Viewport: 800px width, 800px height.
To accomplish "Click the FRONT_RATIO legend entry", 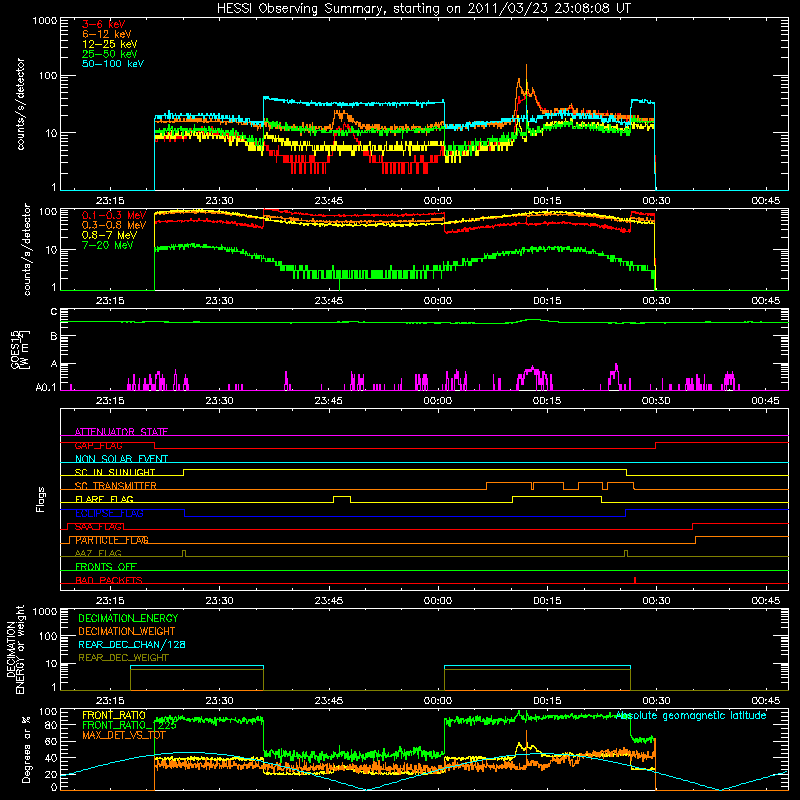I will [114, 715].
